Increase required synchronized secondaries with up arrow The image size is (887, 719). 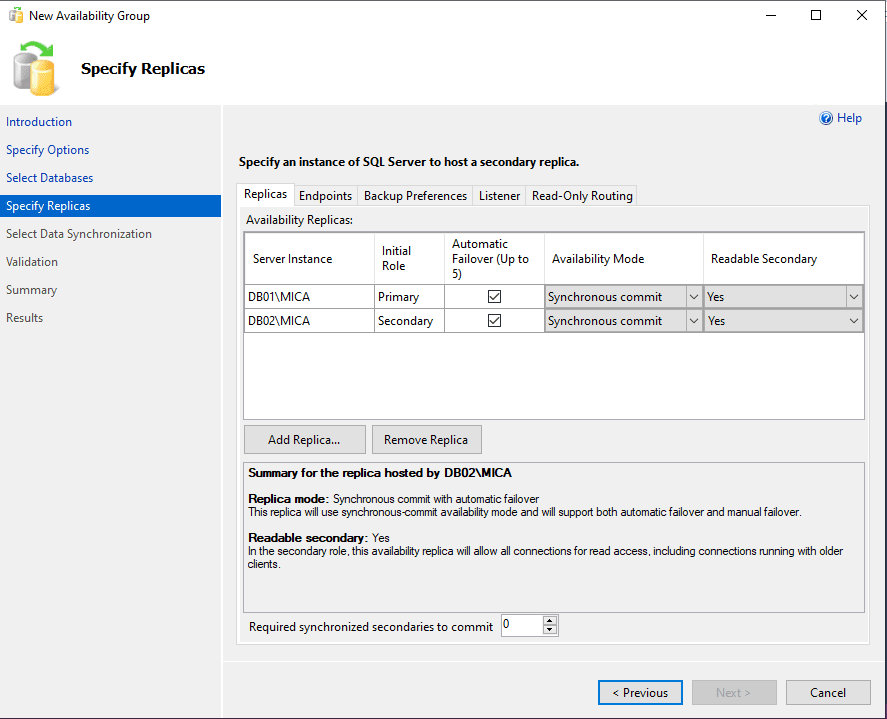click(x=549, y=621)
